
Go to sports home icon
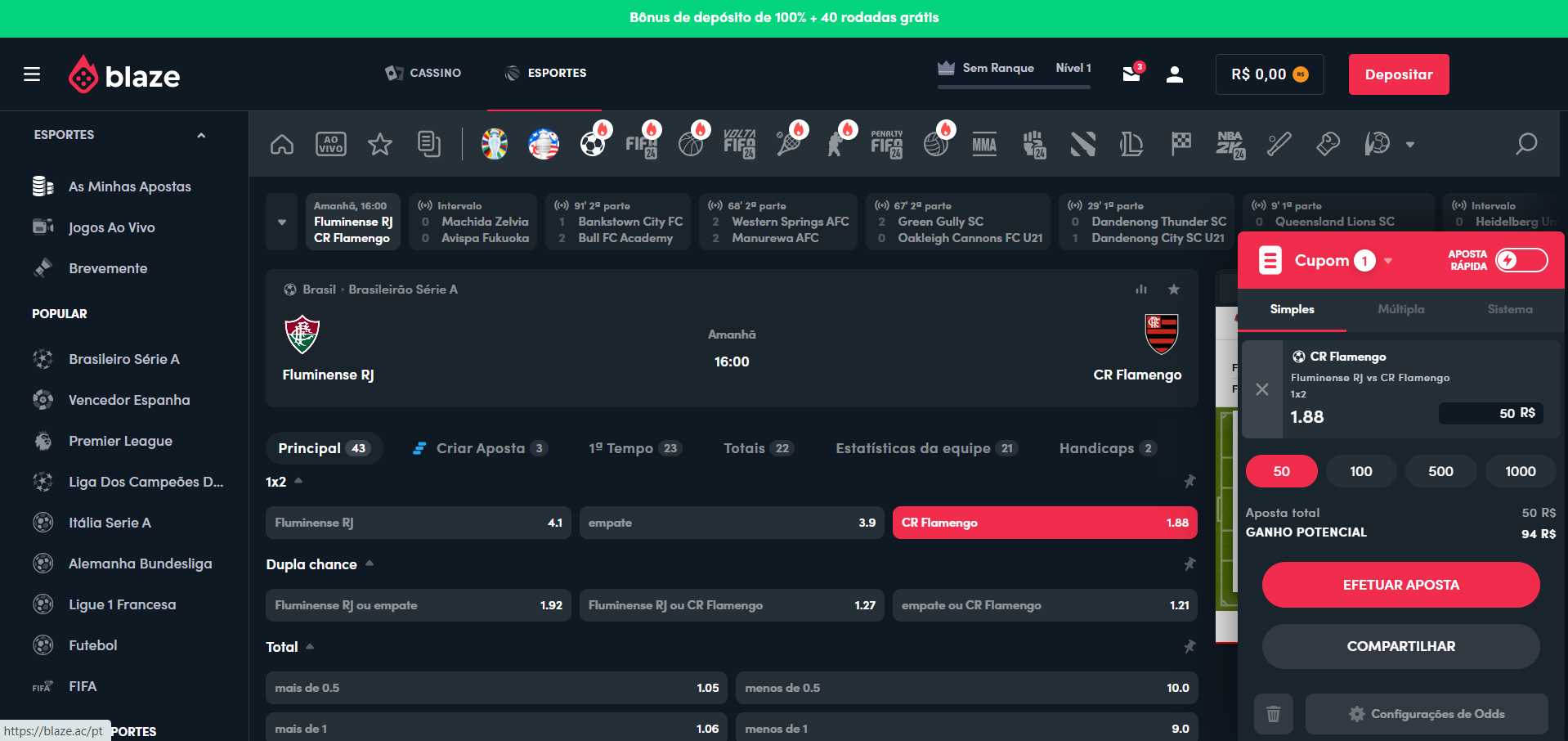tap(282, 145)
